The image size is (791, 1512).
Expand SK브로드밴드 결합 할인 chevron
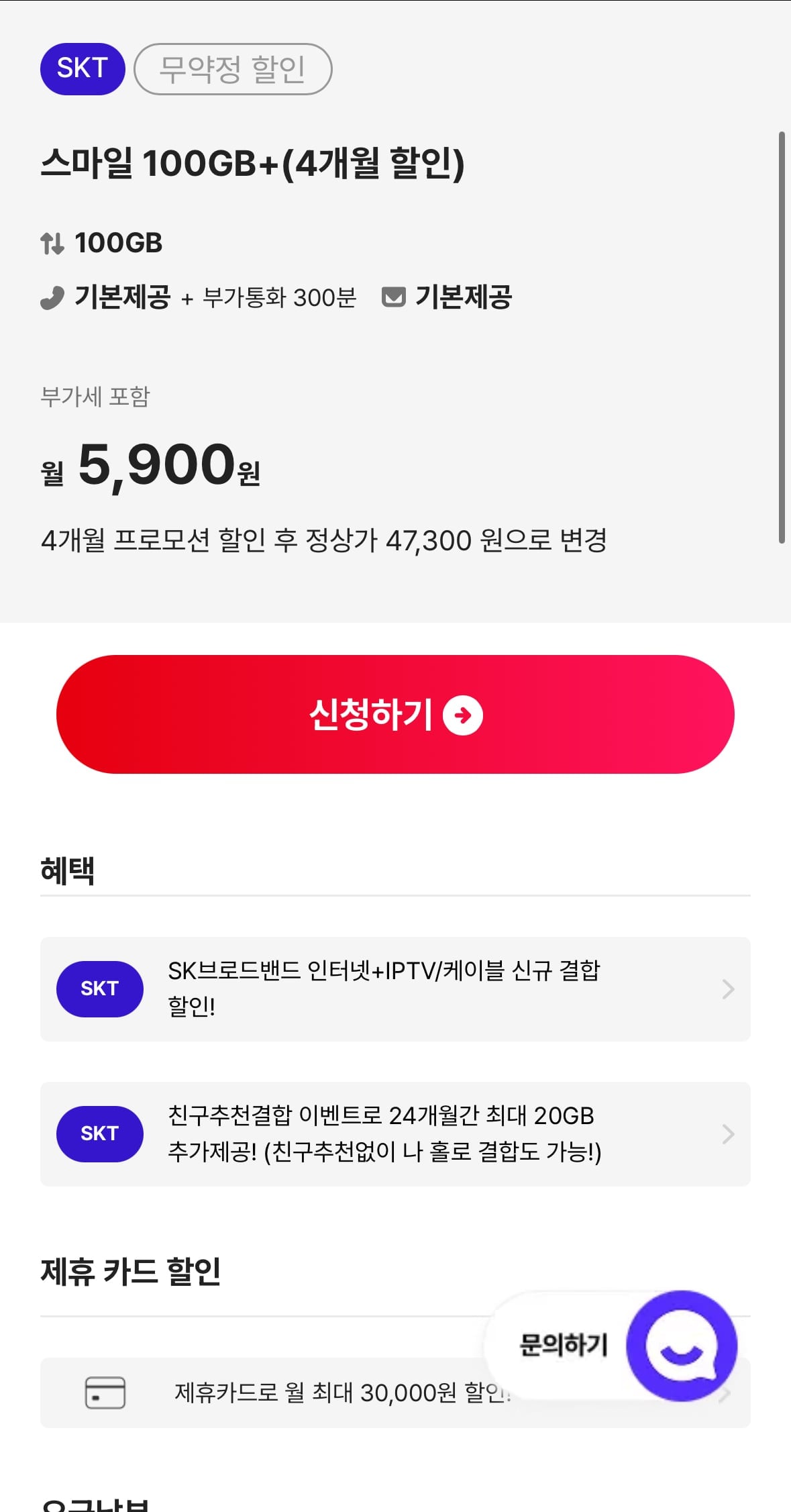[x=728, y=989]
